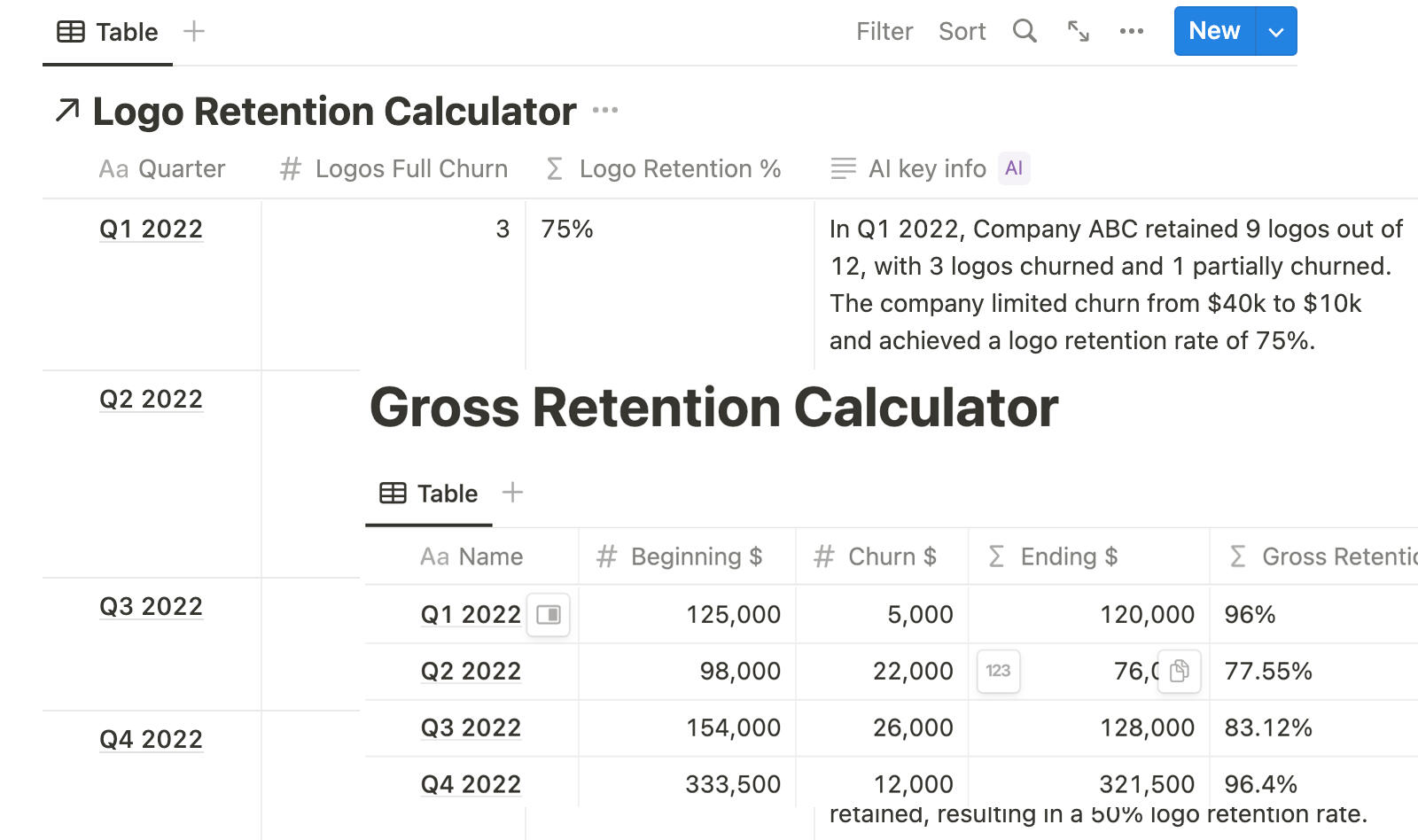1418x840 pixels.
Task: Click the expand full-page arrows icon
Action: coord(1078,31)
